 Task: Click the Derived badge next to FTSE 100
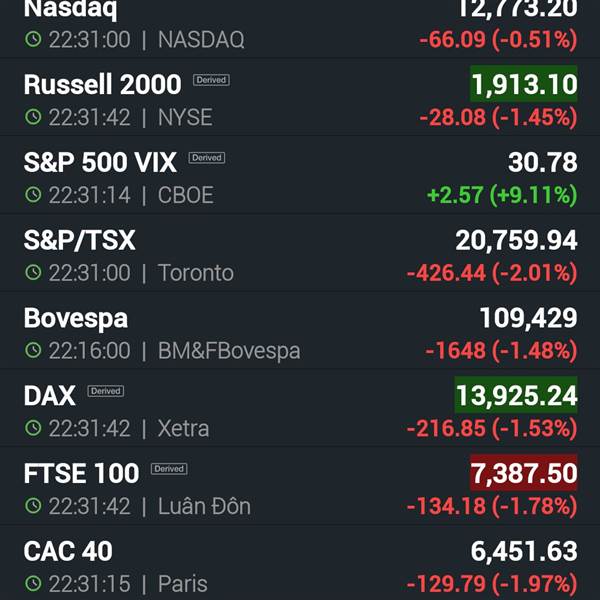click(x=169, y=469)
